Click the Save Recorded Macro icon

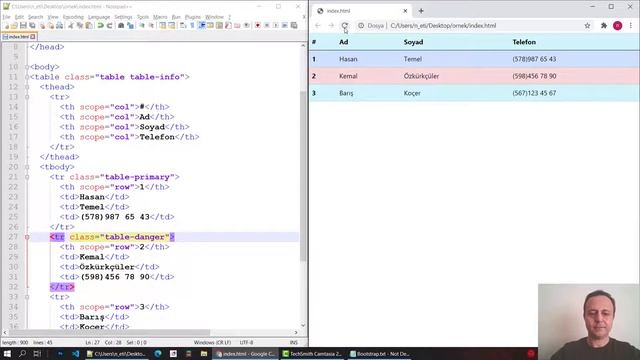click(x=294, y=26)
